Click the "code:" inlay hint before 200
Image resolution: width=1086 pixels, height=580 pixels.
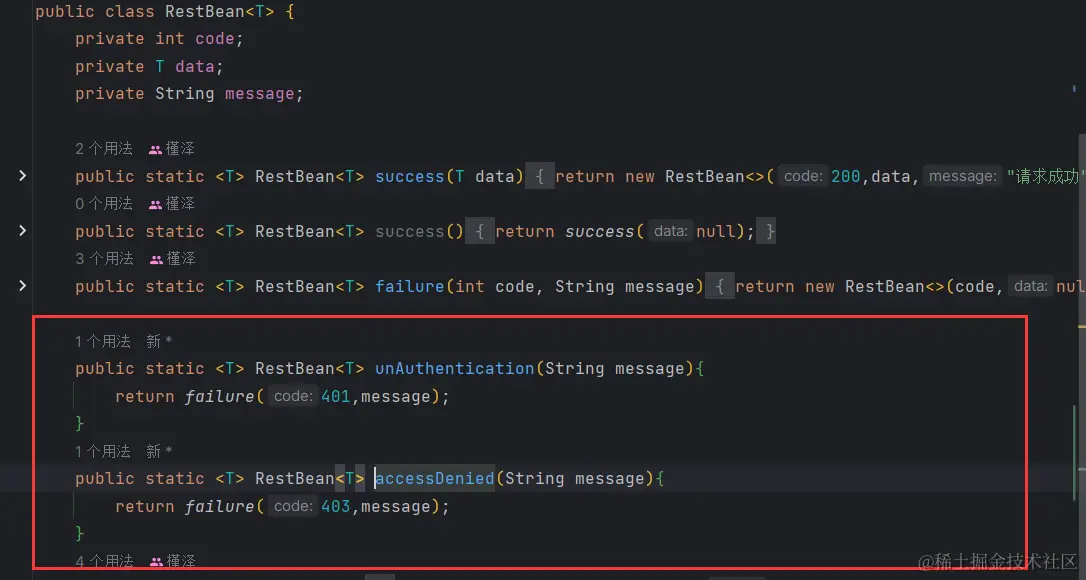[x=802, y=176]
